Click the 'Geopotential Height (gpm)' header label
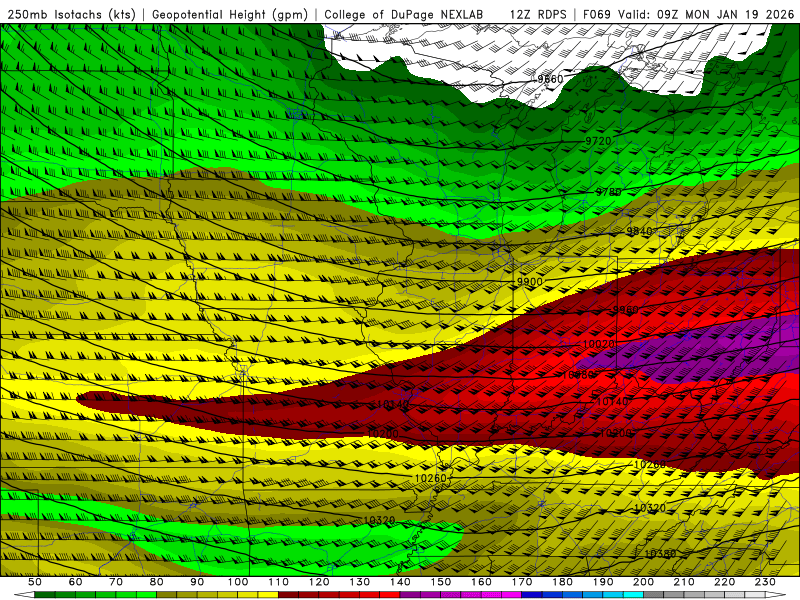 coord(230,15)
